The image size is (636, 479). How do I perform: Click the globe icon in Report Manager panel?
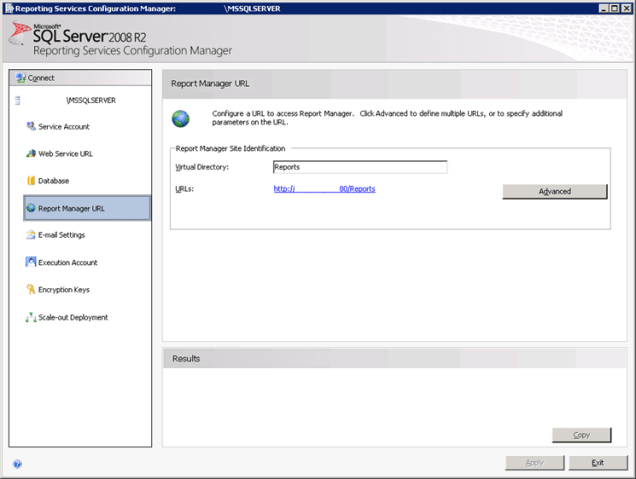180,119
